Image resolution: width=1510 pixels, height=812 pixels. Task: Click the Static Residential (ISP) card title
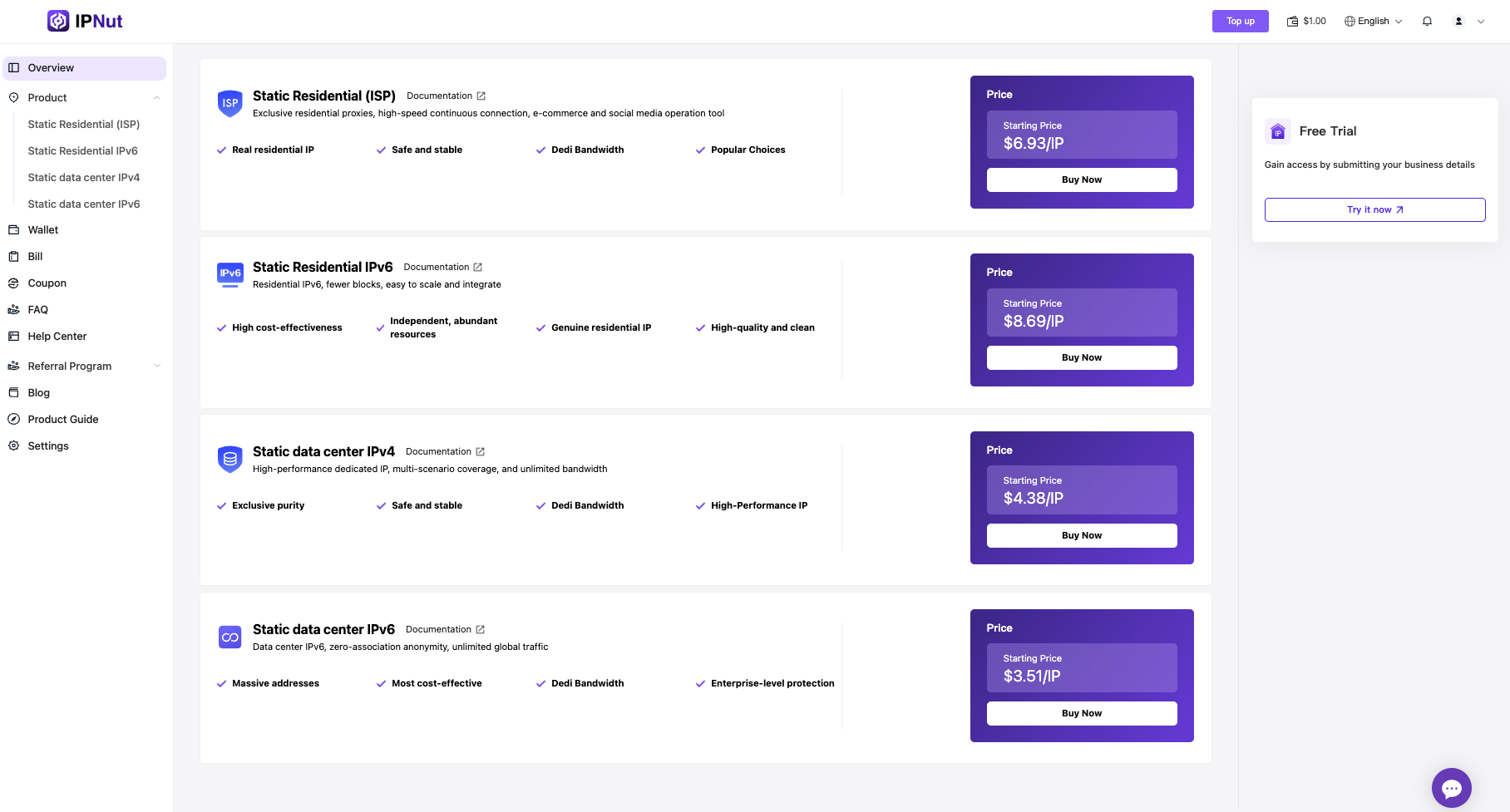324,96
